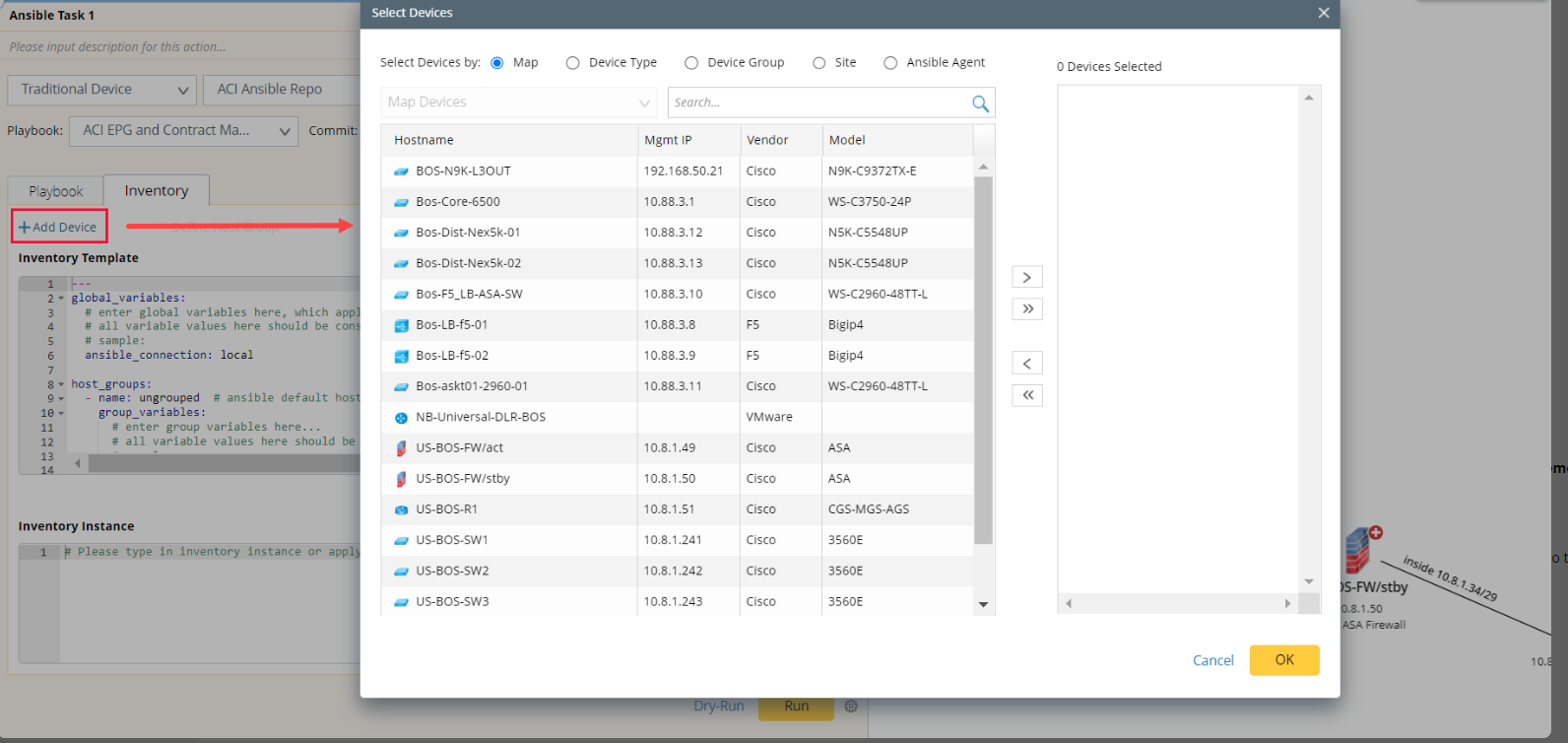
Task: Click the device Search input field
Action: coord(817,102)
